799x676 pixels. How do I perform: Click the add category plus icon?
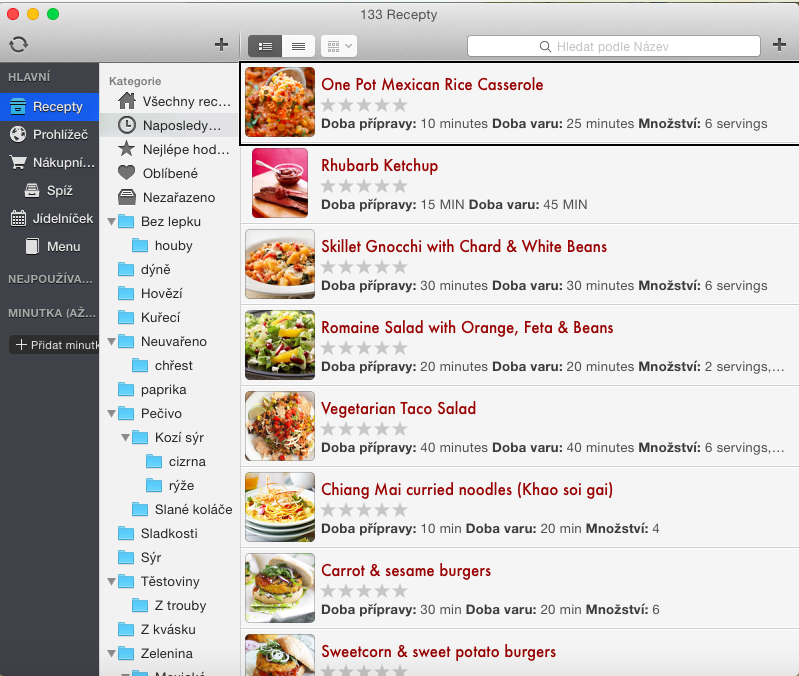click(222, 45)
